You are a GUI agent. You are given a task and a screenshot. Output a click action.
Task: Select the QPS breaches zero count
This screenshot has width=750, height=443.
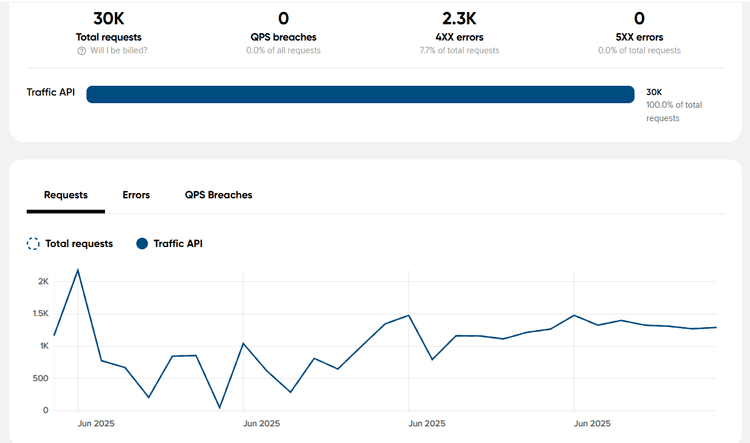[x=283, y=18]
